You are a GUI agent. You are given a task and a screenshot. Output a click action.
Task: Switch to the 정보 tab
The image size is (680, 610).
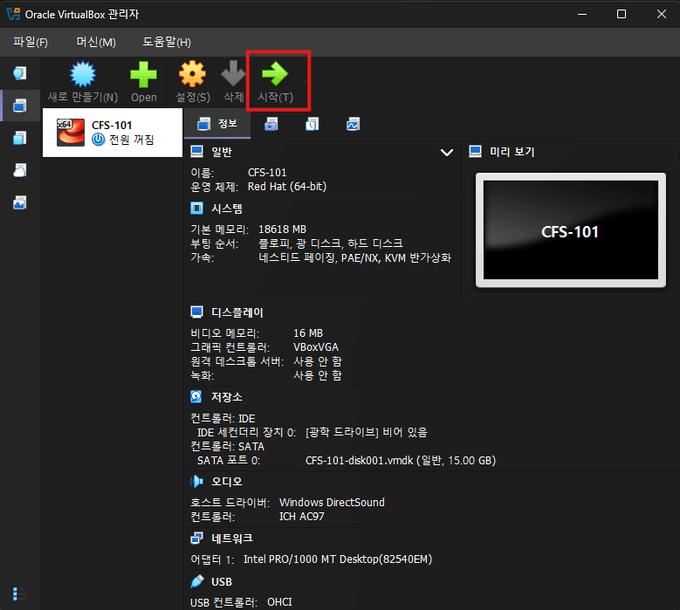pos(217,125)
